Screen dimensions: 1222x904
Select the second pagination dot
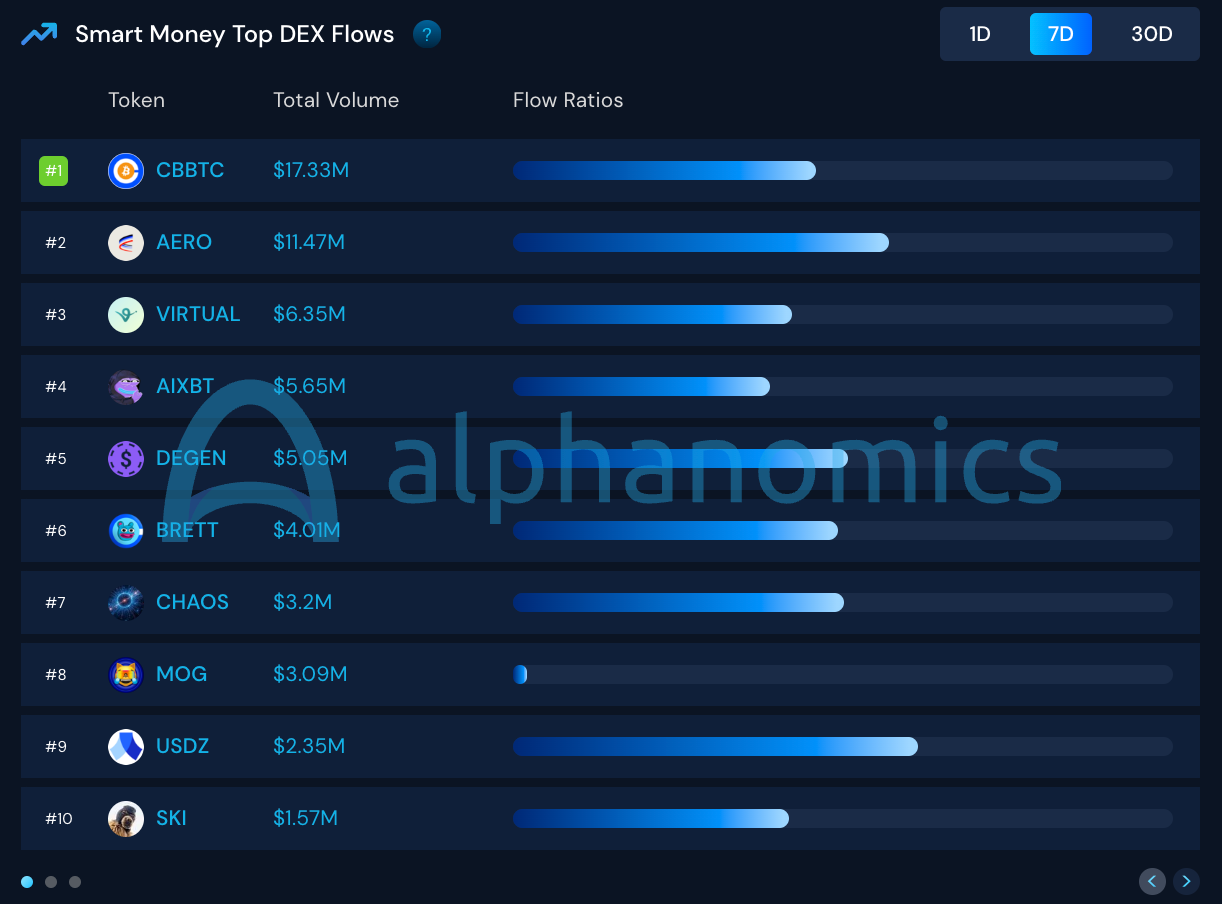tap(51, 882)
